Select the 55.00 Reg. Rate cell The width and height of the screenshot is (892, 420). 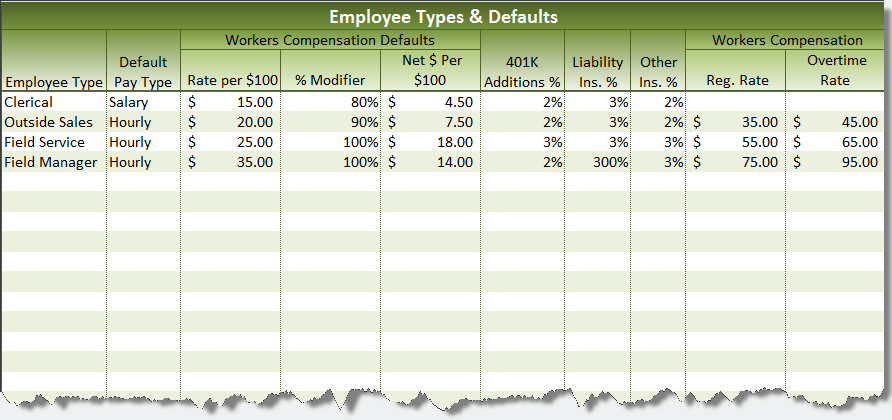pos(736,142)
